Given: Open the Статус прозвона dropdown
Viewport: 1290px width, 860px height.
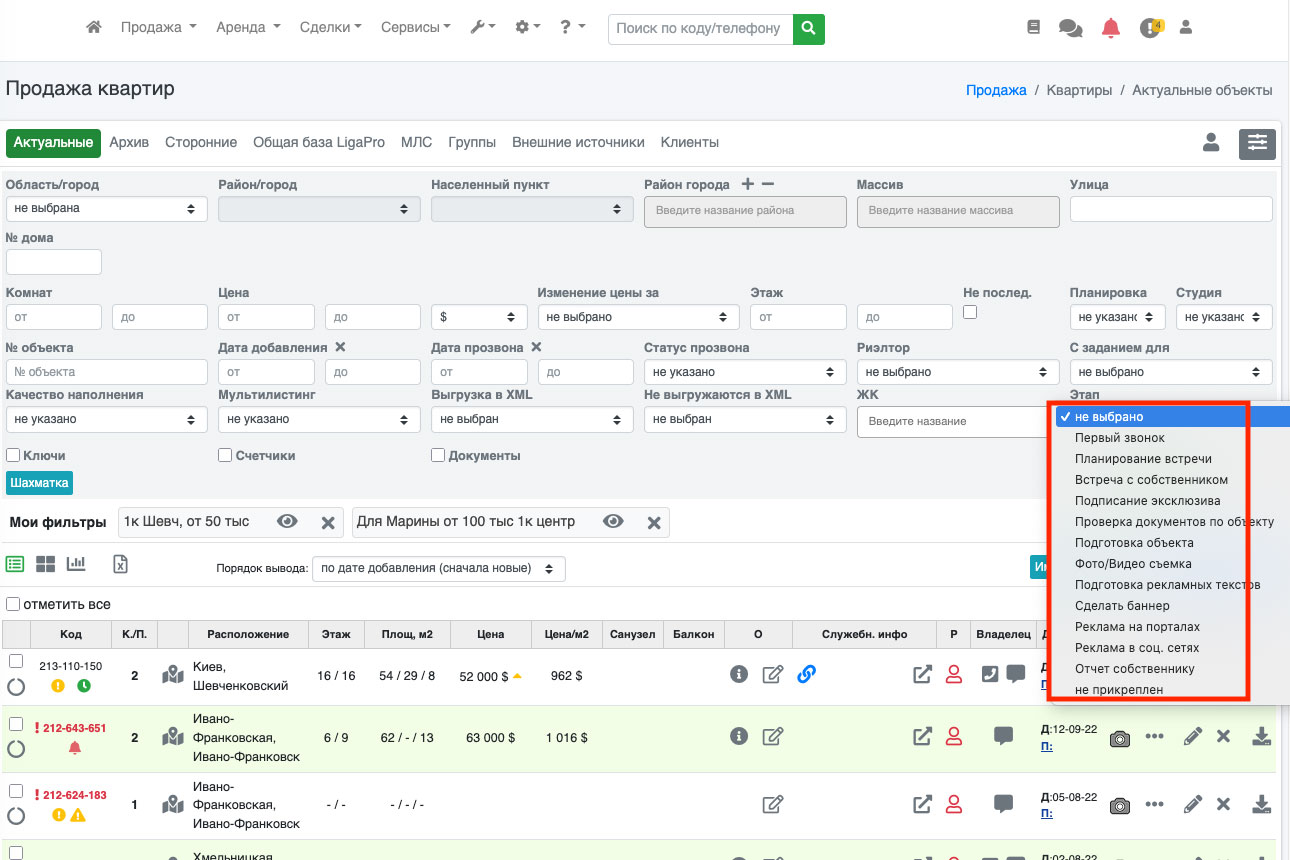Looking at the screenshot, I should coord(740,372).
